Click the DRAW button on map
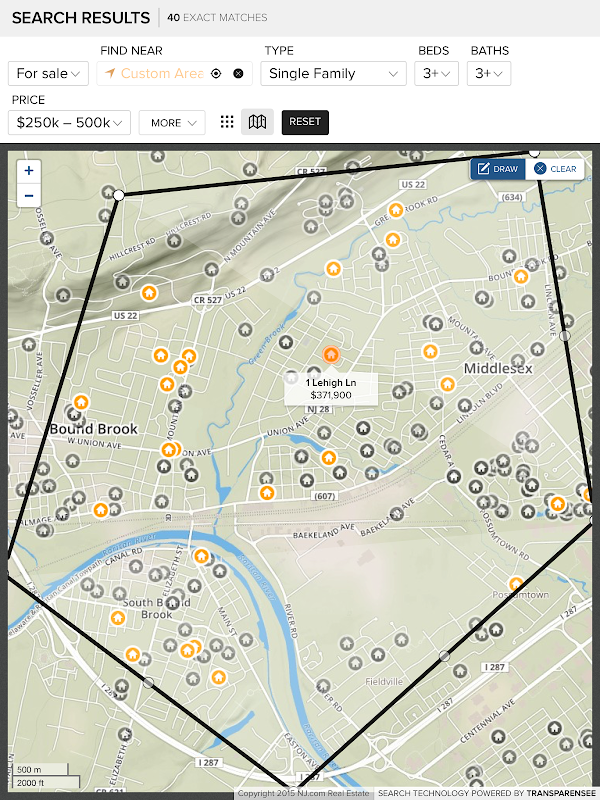Screen dimensions: 600x800 [x=498, y=169]
